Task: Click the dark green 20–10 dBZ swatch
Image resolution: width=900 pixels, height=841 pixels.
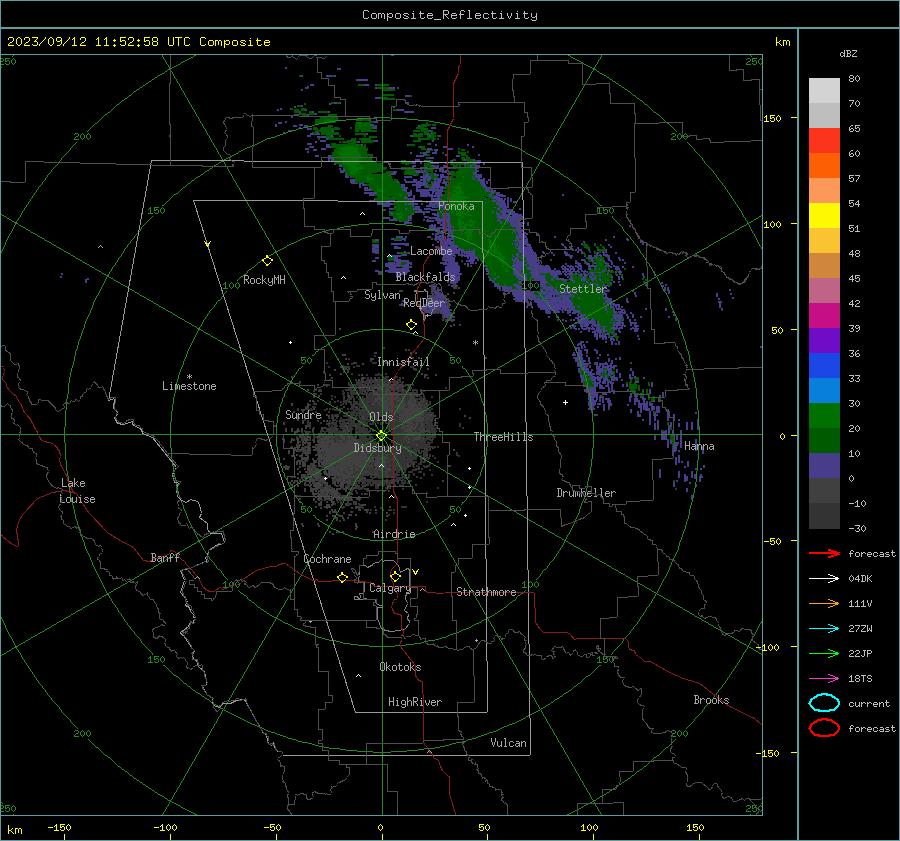Action: tap(824, 440)
